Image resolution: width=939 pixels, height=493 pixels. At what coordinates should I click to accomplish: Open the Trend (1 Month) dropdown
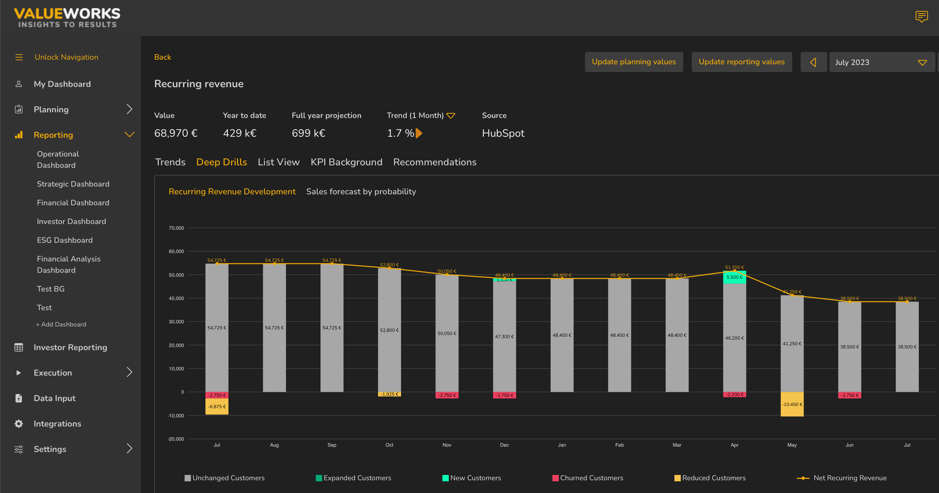[451, 116]
